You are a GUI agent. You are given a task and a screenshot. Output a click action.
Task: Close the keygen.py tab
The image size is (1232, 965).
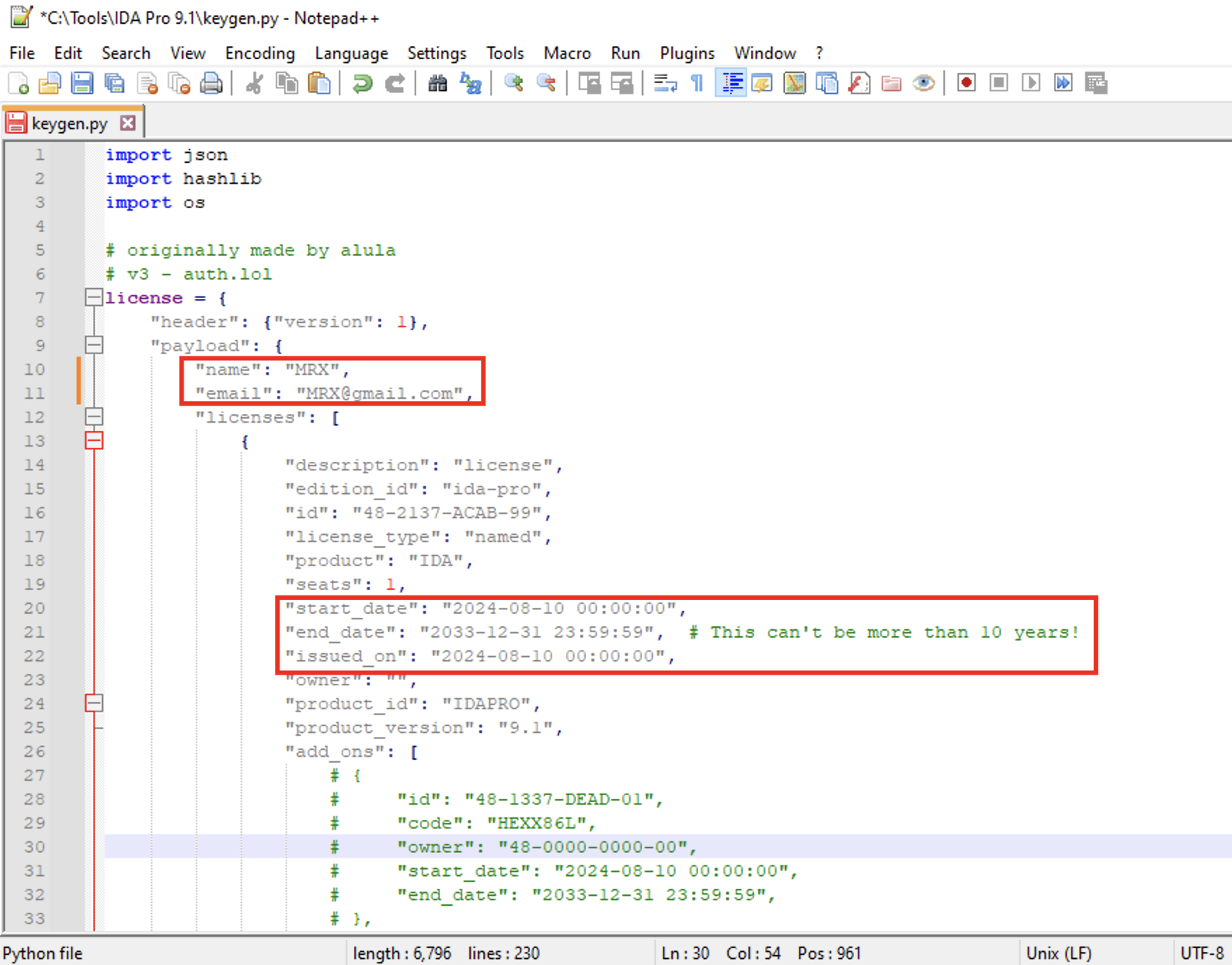point(128,123)
